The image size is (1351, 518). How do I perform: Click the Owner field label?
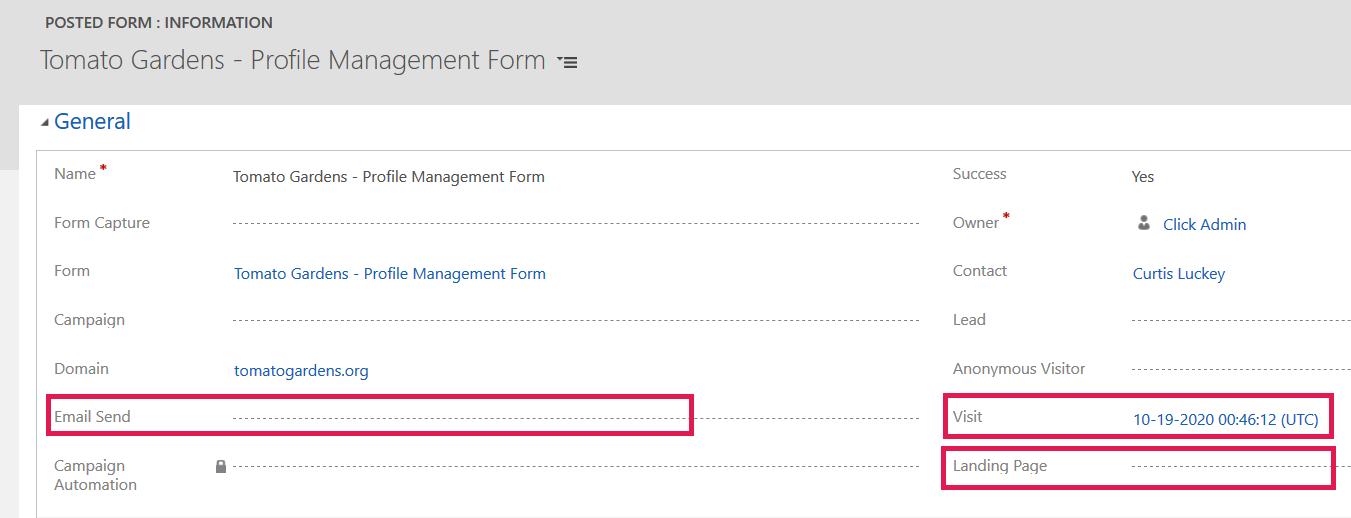pos(976,223)
